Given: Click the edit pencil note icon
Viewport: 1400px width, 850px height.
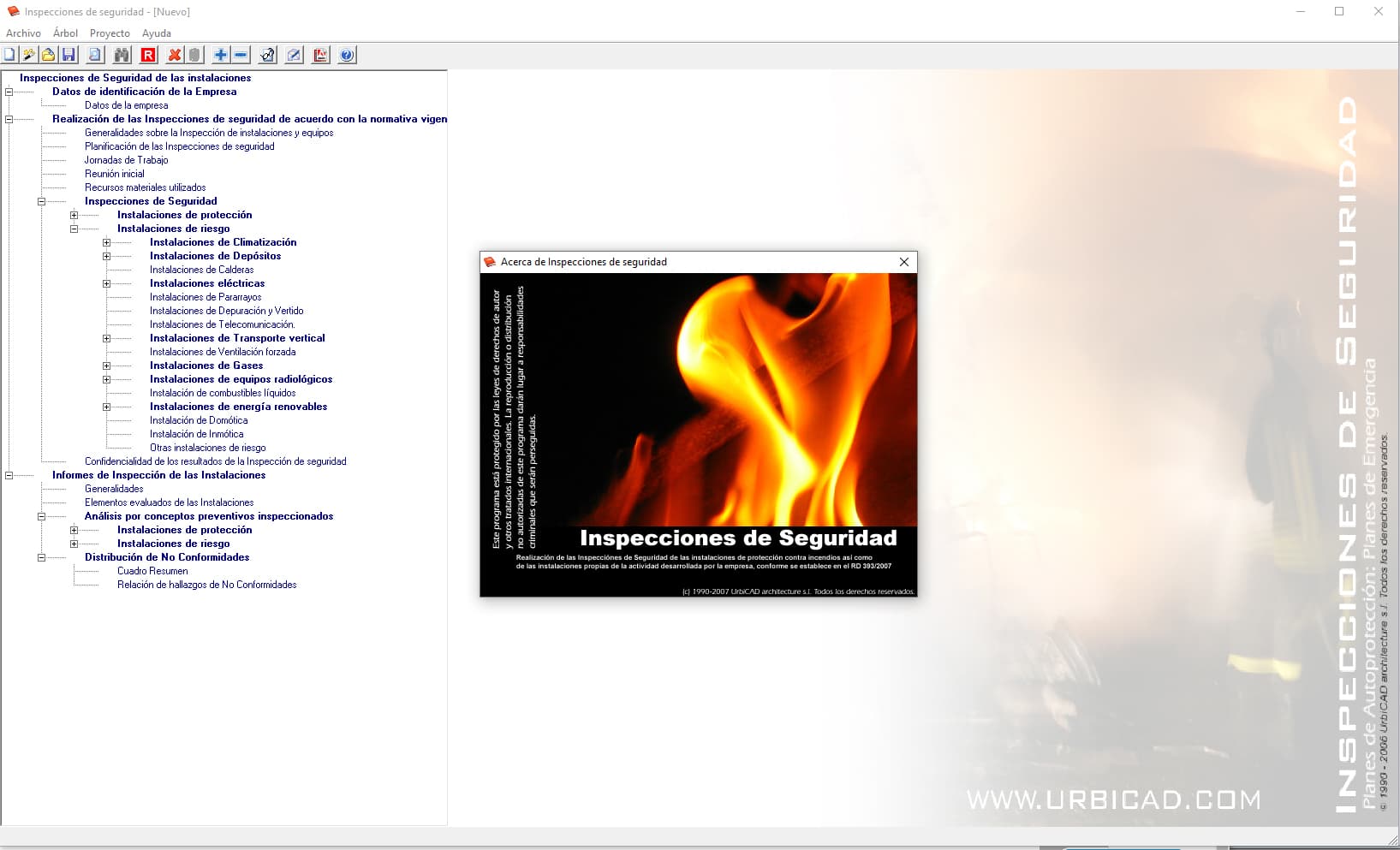Looking at the screenshot, I should click(294, 55).
